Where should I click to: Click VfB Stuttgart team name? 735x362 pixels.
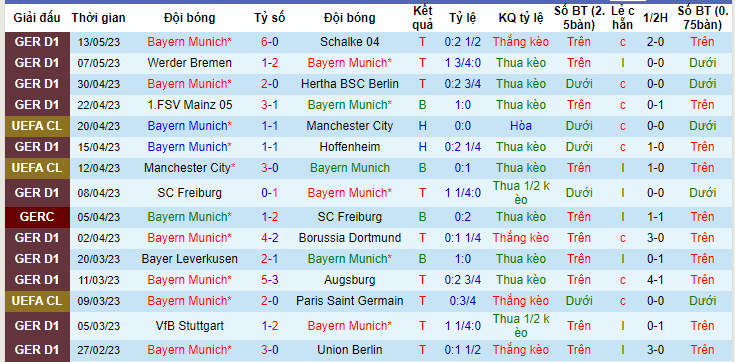tap(189, 325)
